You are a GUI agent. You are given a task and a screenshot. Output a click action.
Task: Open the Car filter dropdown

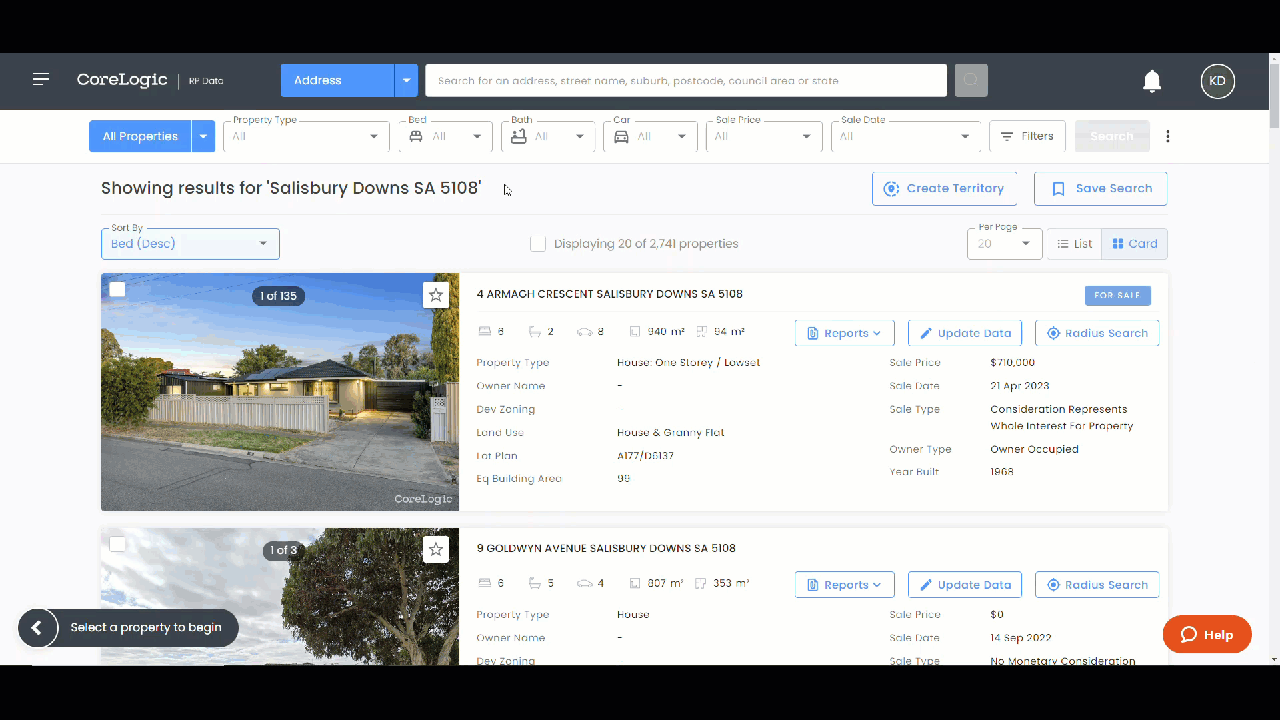point(650,136)
